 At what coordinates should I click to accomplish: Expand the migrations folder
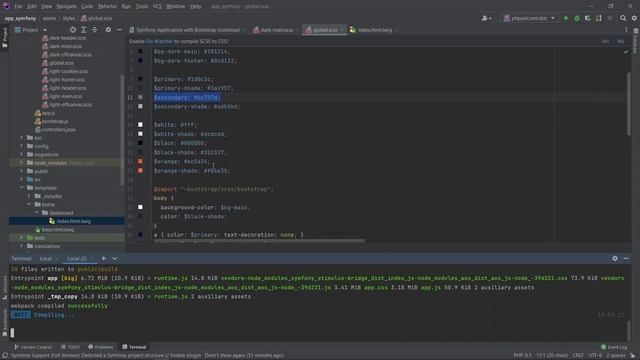[x=22, y=155]
